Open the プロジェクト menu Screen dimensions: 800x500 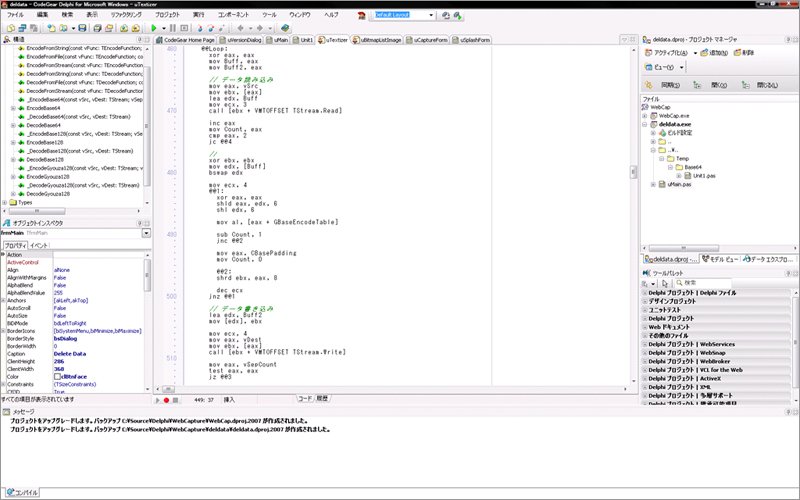point(167,15)
